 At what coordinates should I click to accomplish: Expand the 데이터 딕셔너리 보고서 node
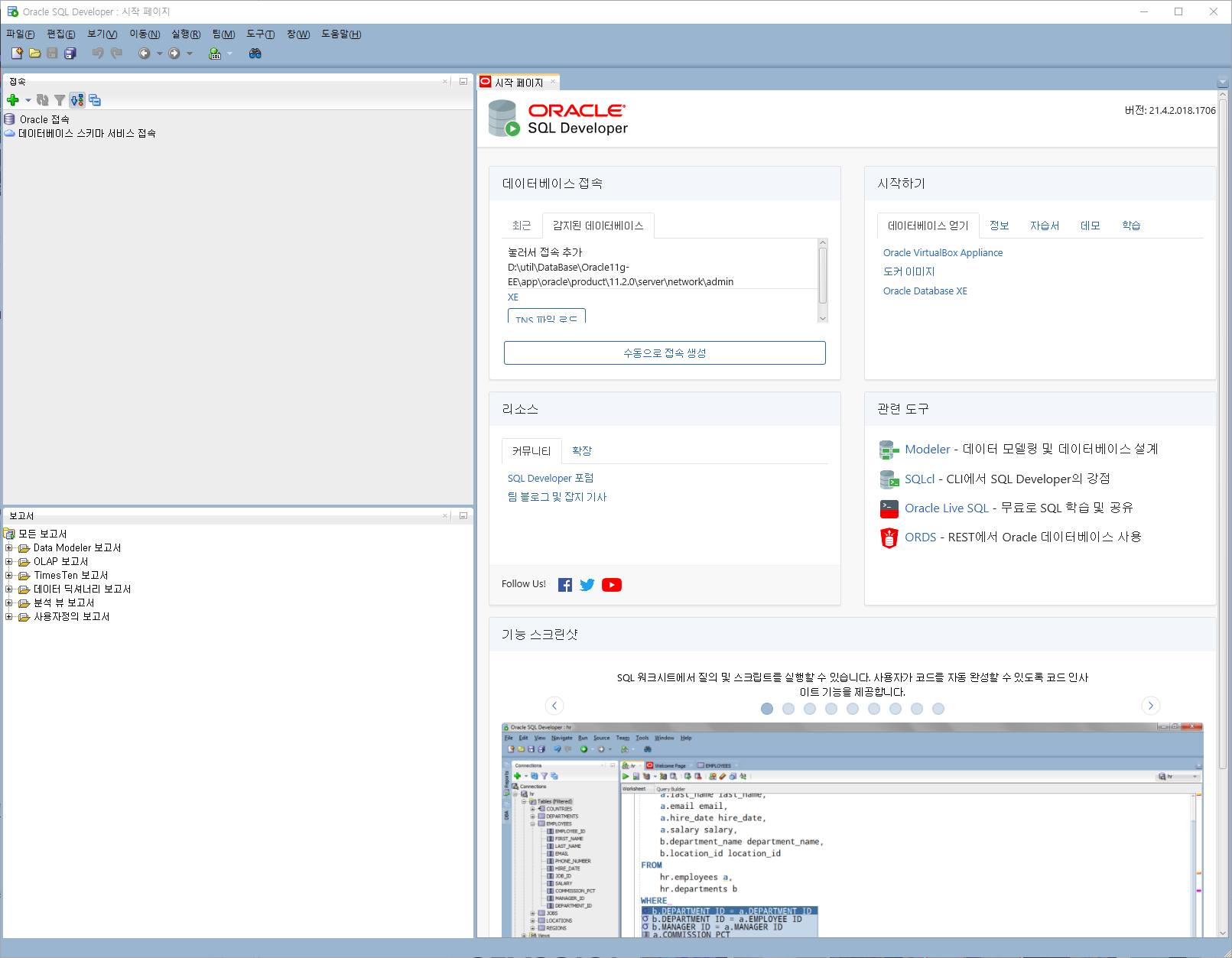(9, 589)
